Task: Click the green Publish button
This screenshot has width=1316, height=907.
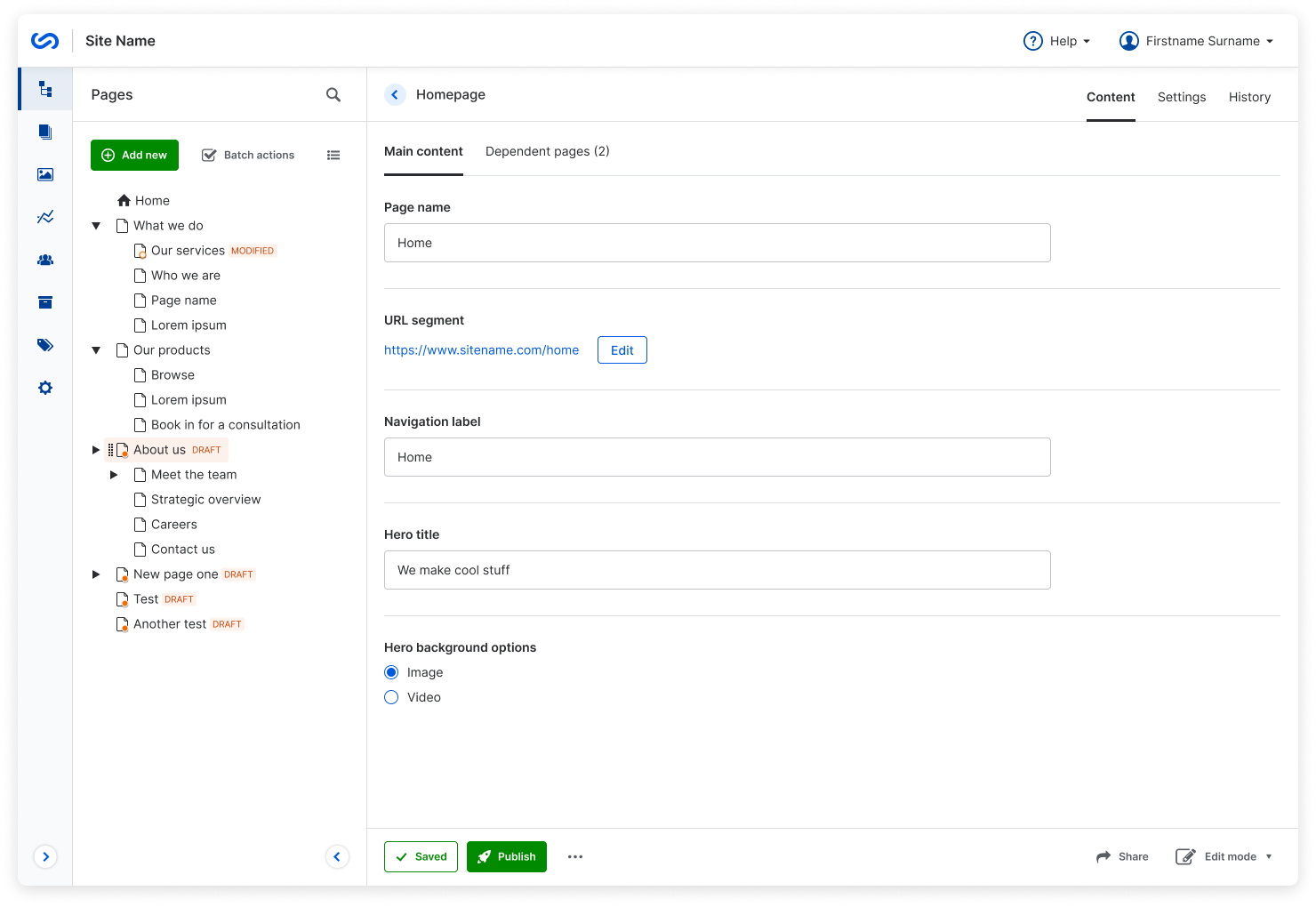Action: [507, 856]
